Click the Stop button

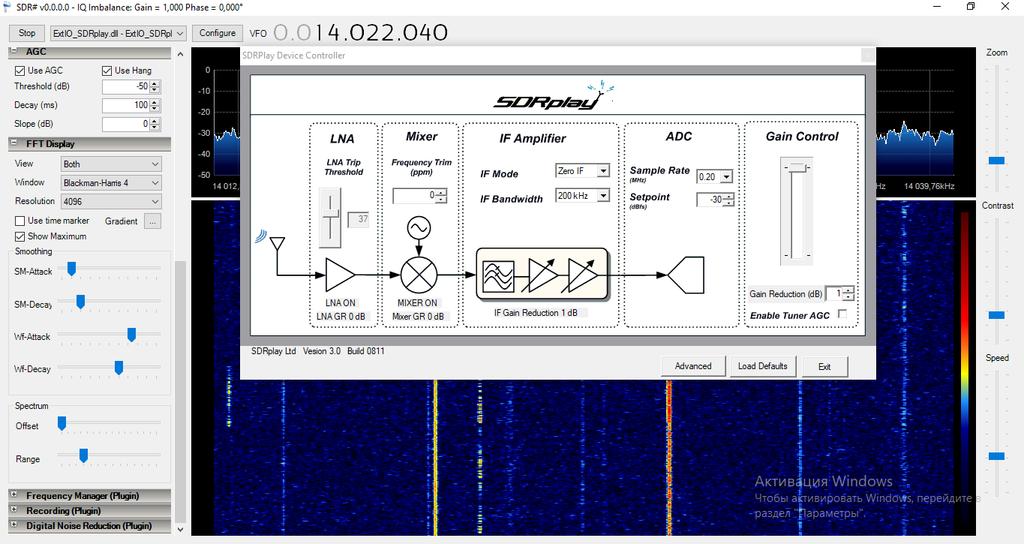(27, 33)
